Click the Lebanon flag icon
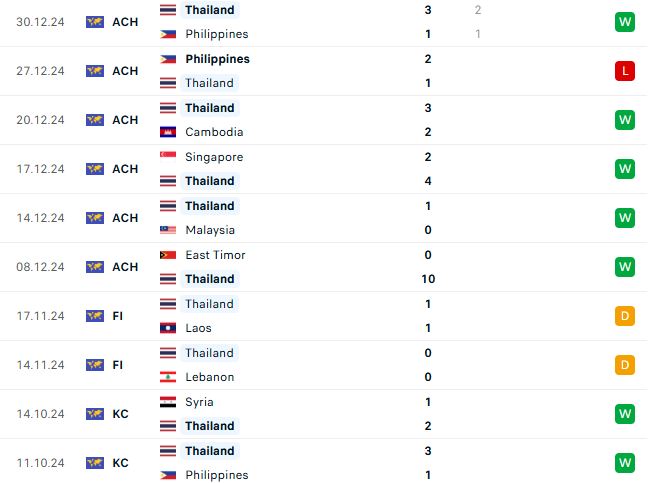 pos(168,377)
